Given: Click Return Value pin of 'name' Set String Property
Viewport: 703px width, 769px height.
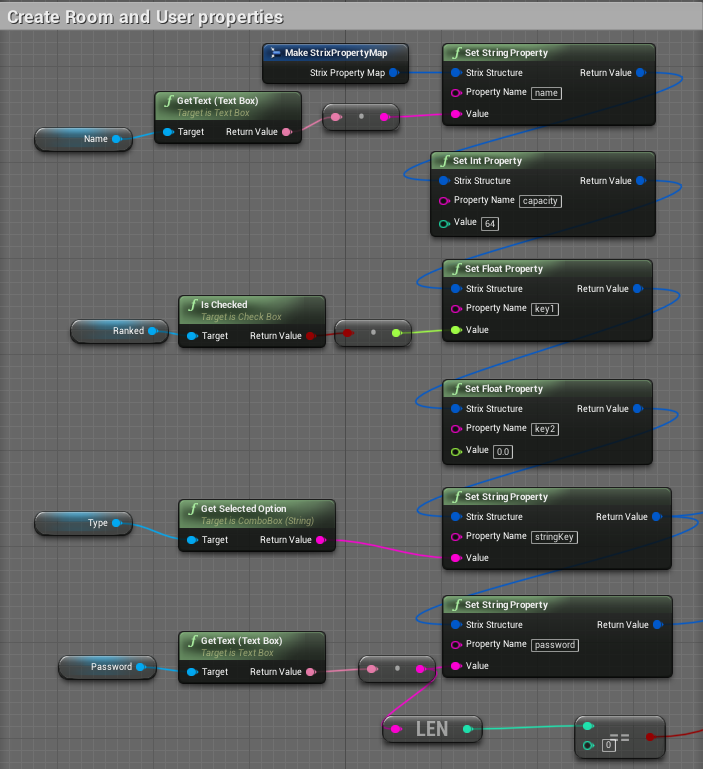Looking at the screenshot, I should coord(641,73).
